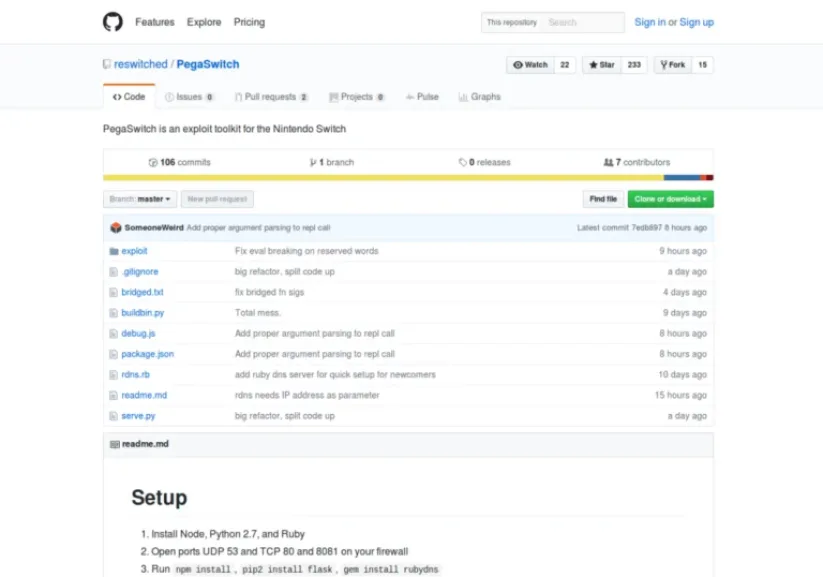Open the This repository search scope selector
This screenshot has width=823, height=577.
point(512,21)
